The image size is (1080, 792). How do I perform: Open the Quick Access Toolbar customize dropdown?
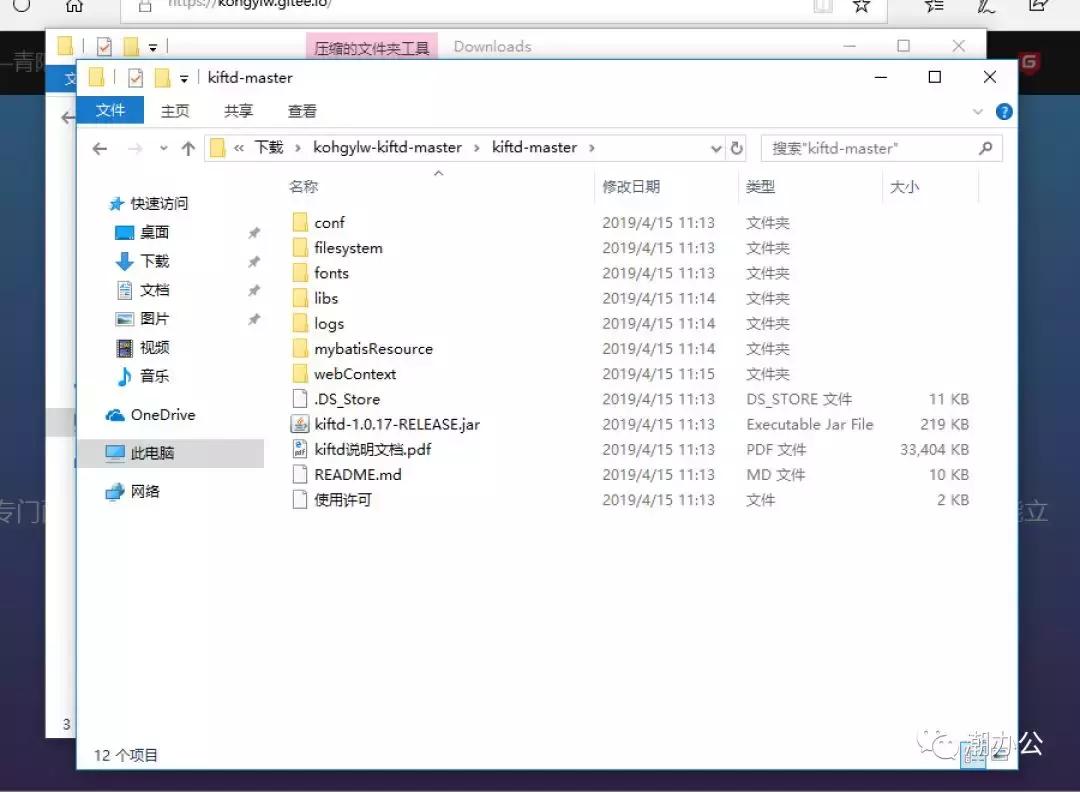pos(184,77)
